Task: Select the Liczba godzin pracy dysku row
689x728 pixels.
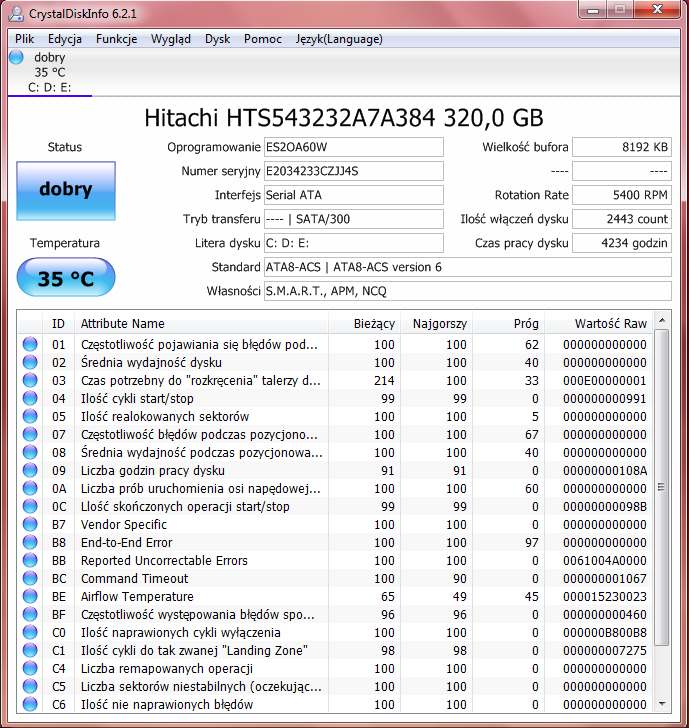Action: (335, 470)
